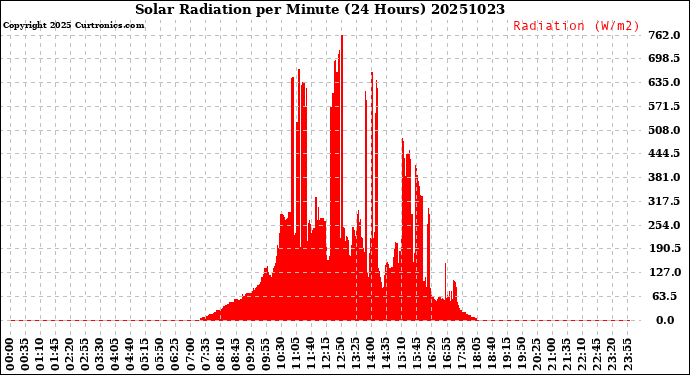Click the 09:20 time axis label
The width and height of the screenshot is (690, 375).
[250, 355]
